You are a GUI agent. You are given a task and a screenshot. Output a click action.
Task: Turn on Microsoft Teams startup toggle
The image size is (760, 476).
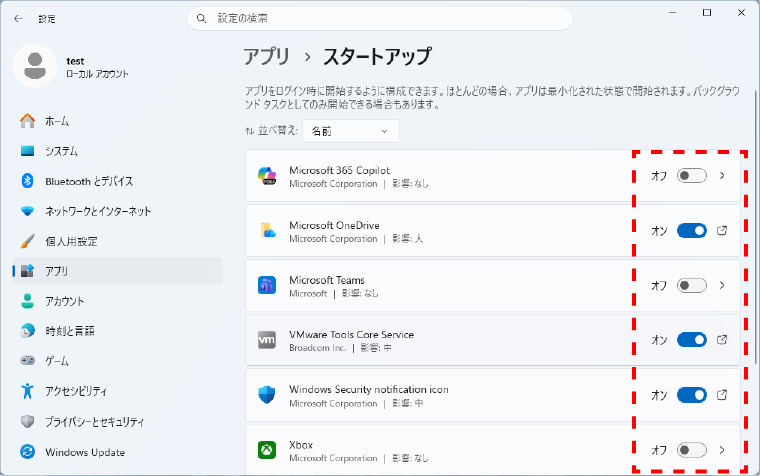point(692,285)
